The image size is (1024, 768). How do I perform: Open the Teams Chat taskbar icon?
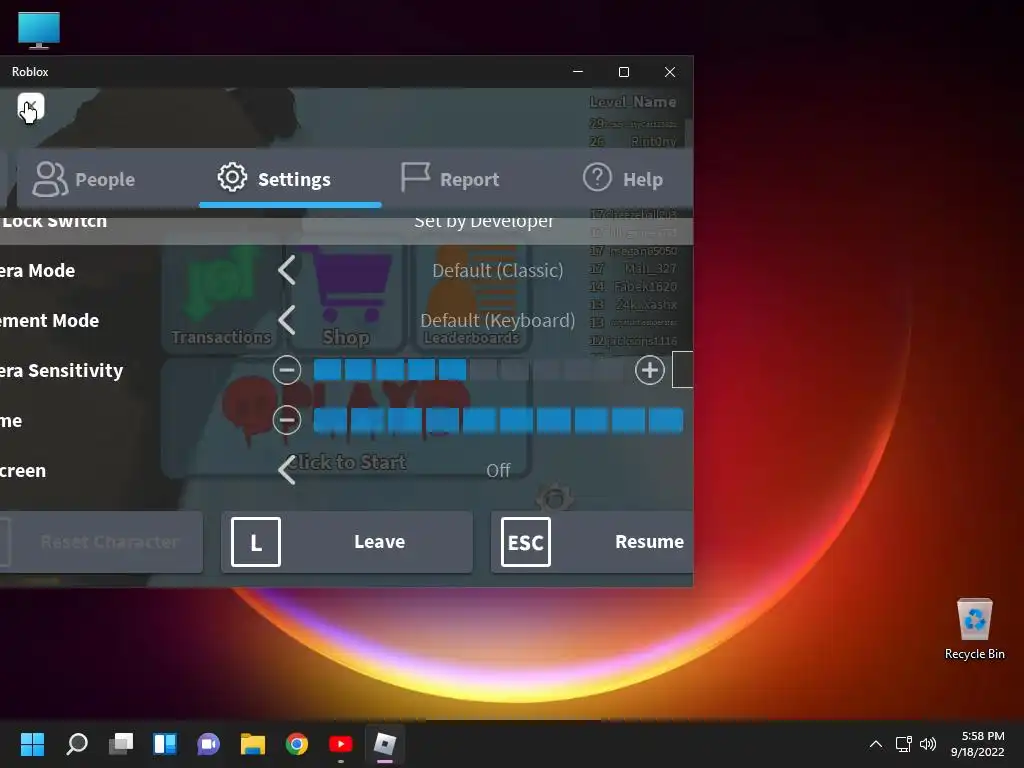pos(208,744)
